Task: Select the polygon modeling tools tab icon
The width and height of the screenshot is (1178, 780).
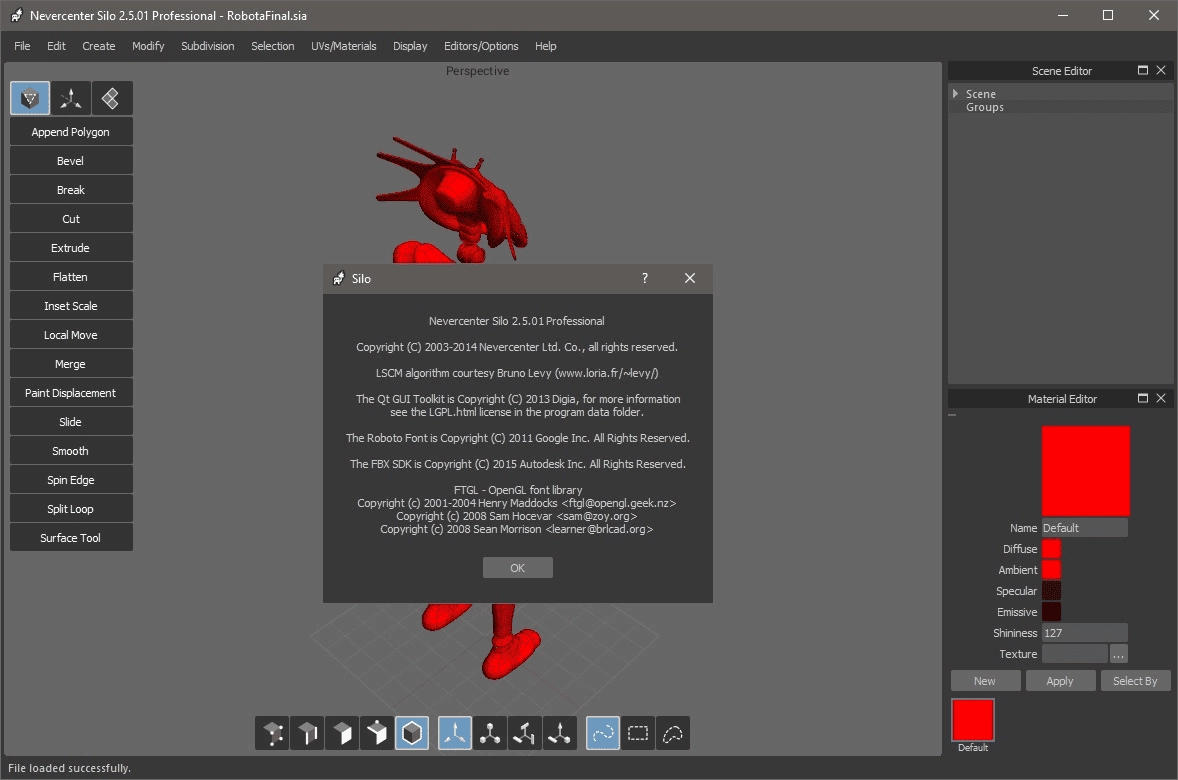Action: click(x=30, y=98)
